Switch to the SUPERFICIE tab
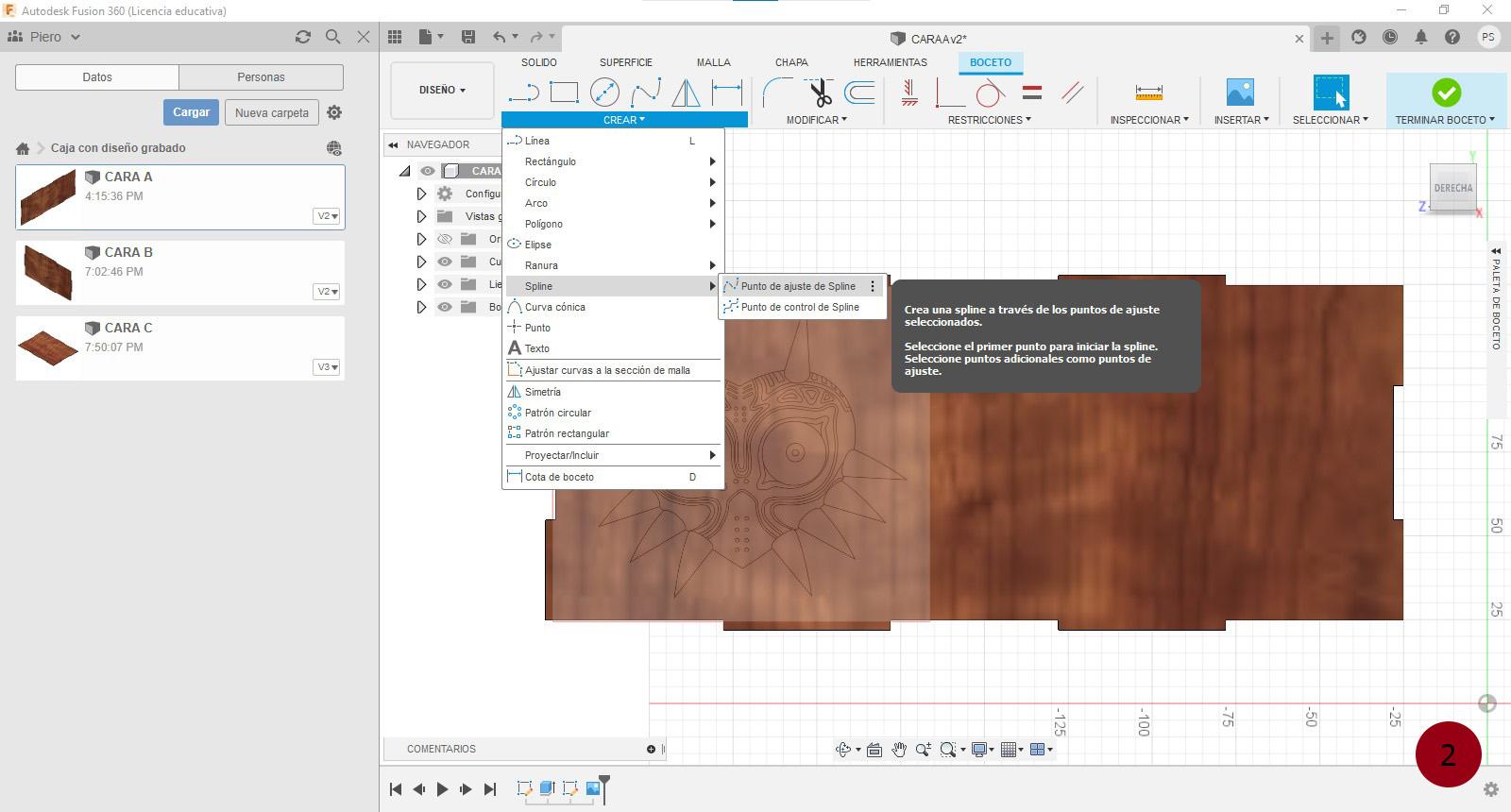1511x812 pixels. 625,62
